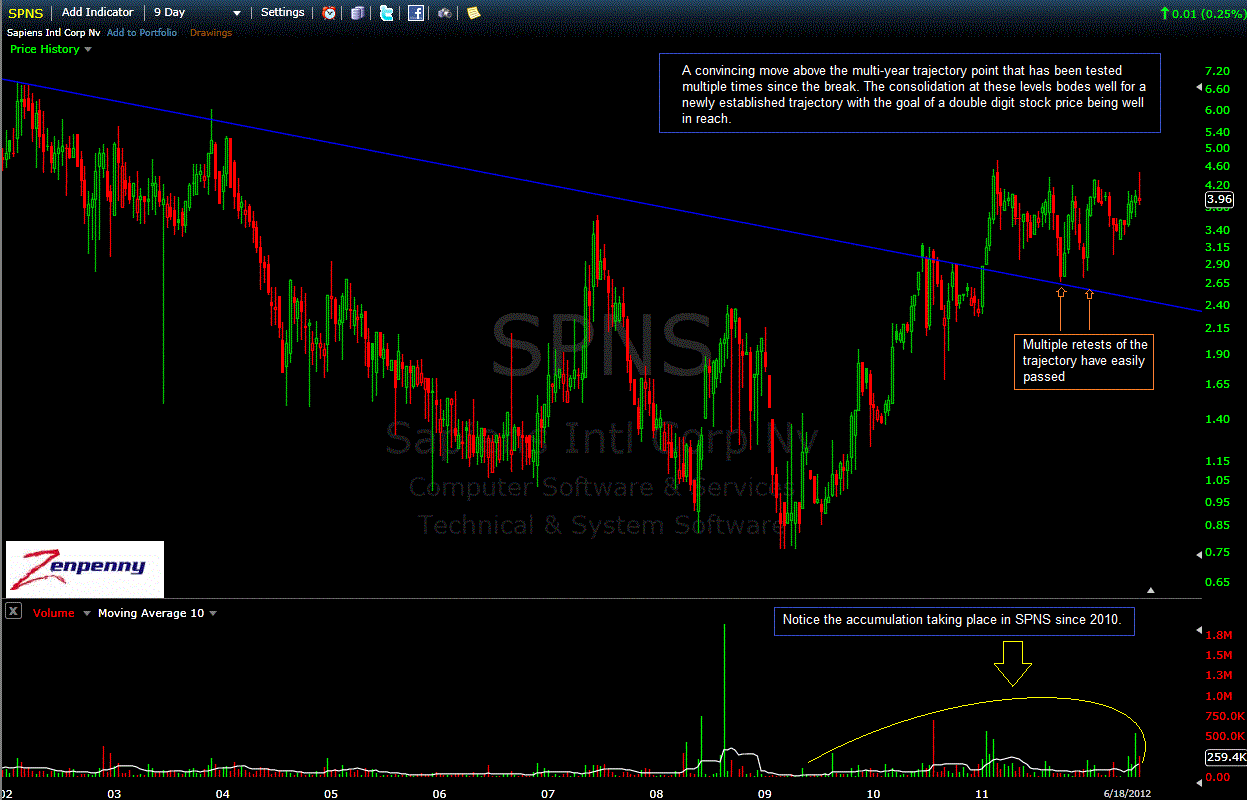The width and height of the screenshot is (1247, 800).
Task: Share chart via the Facebook icon
Action: point(416,13)
